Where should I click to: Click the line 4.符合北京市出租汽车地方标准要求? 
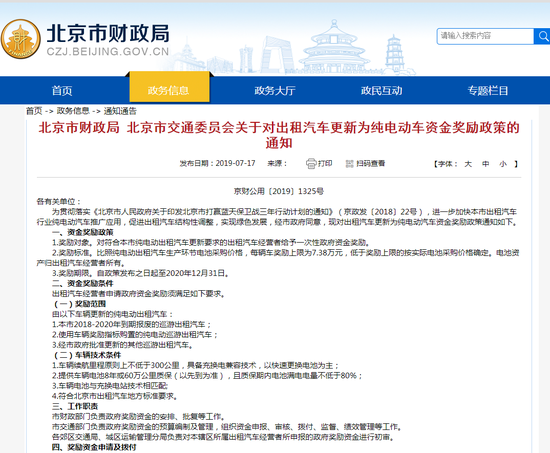tap(115, 396)
